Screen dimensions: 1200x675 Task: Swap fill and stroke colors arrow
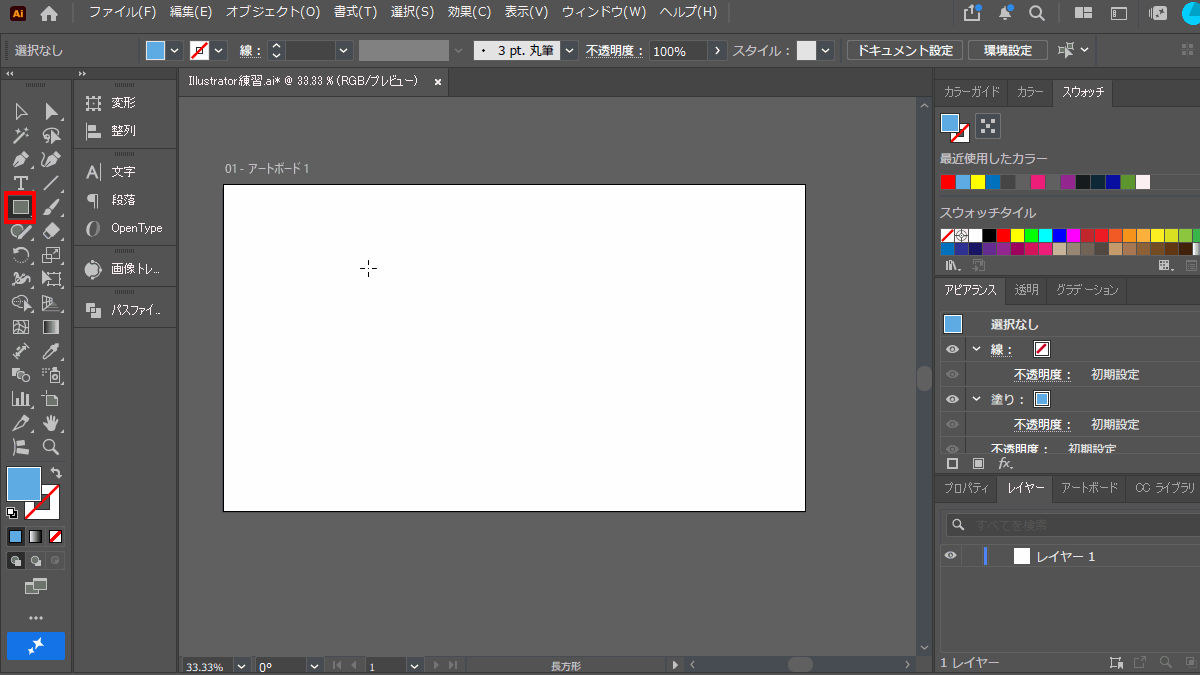(56, 472)
